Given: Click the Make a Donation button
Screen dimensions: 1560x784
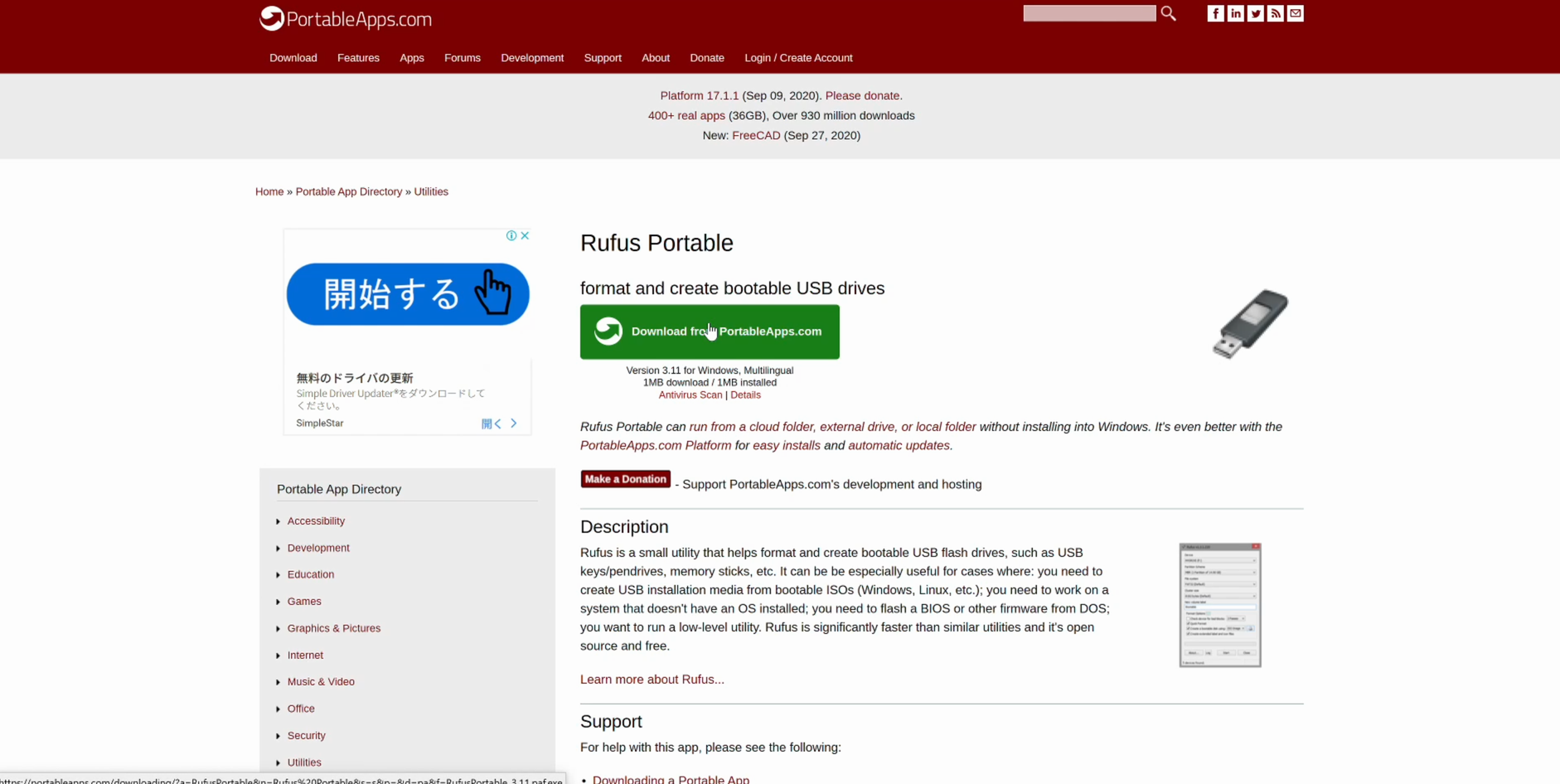Looking at the screenshot, I should point(626,479).
